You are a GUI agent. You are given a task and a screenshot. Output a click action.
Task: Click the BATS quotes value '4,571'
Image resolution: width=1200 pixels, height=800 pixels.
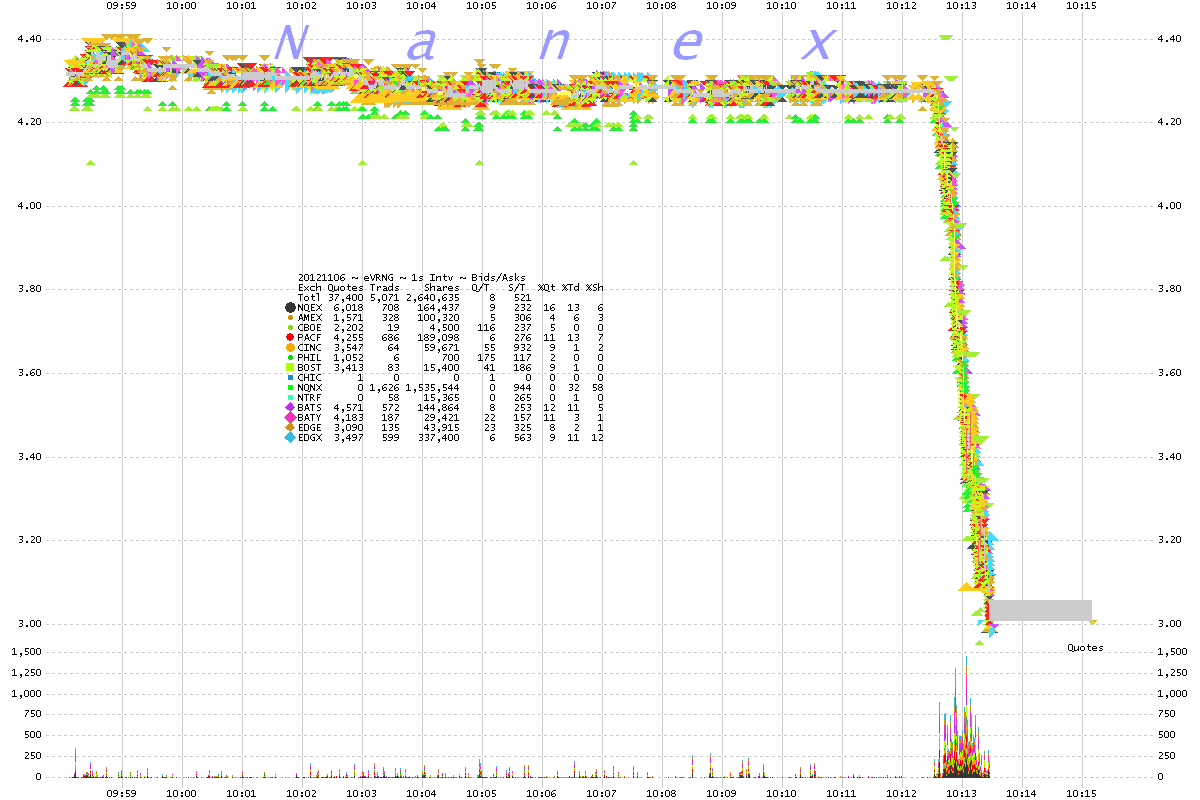[349, 407]
